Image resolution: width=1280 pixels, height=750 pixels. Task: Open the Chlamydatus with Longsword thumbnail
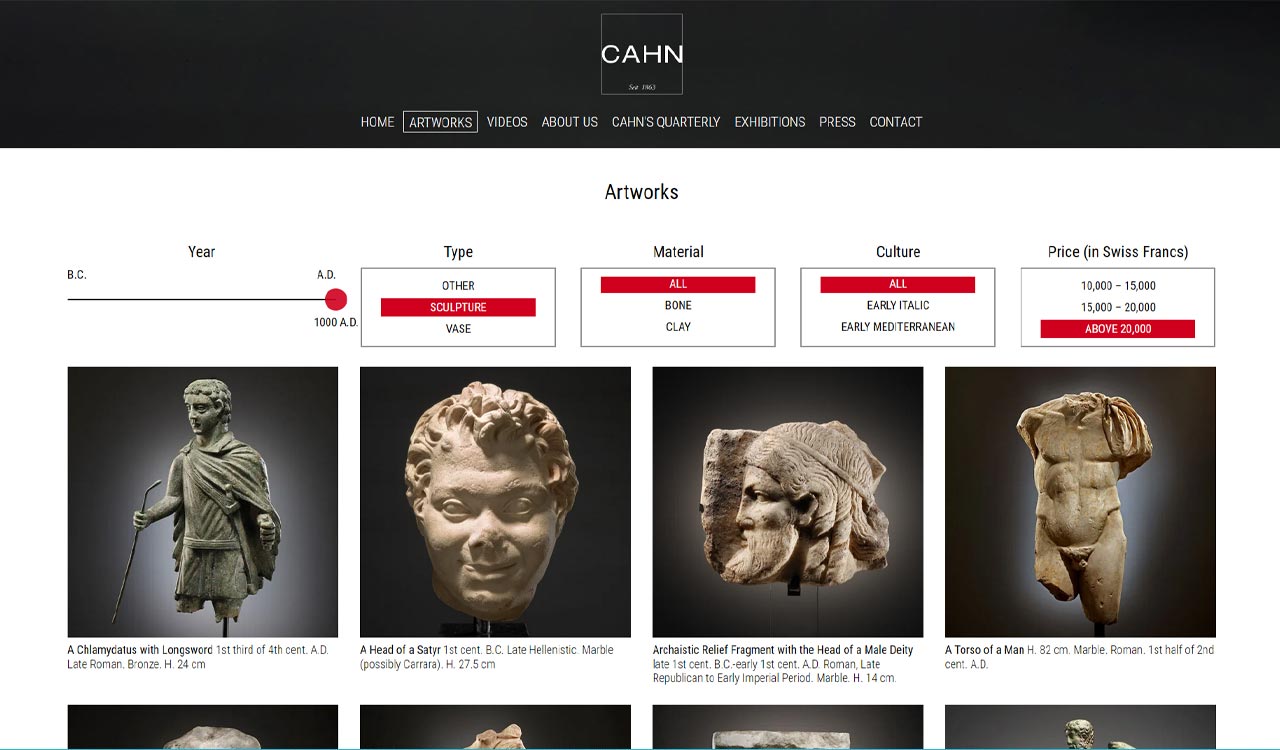coord(203,502)
